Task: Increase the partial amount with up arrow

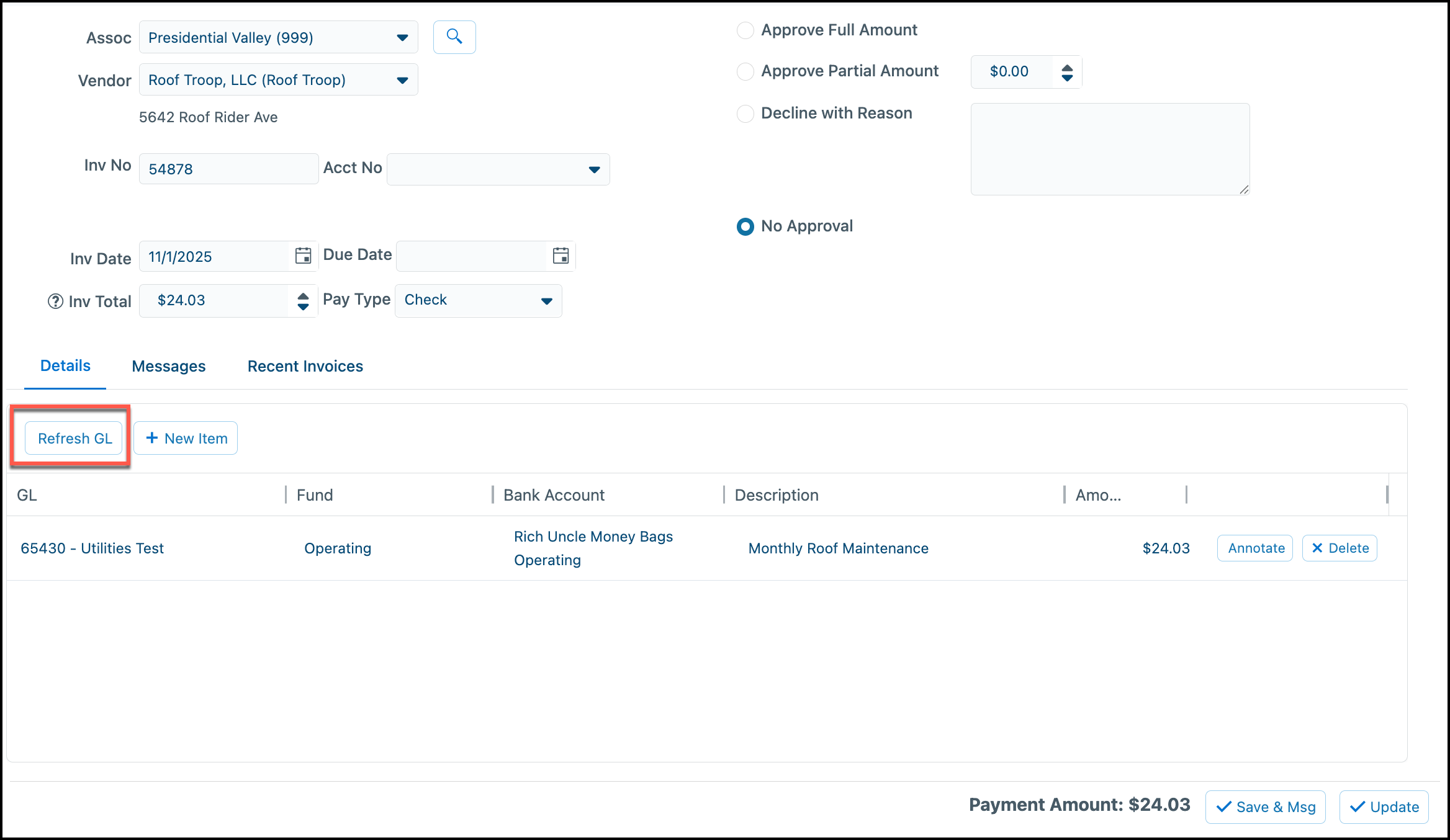Action: tap(1067, 68)
